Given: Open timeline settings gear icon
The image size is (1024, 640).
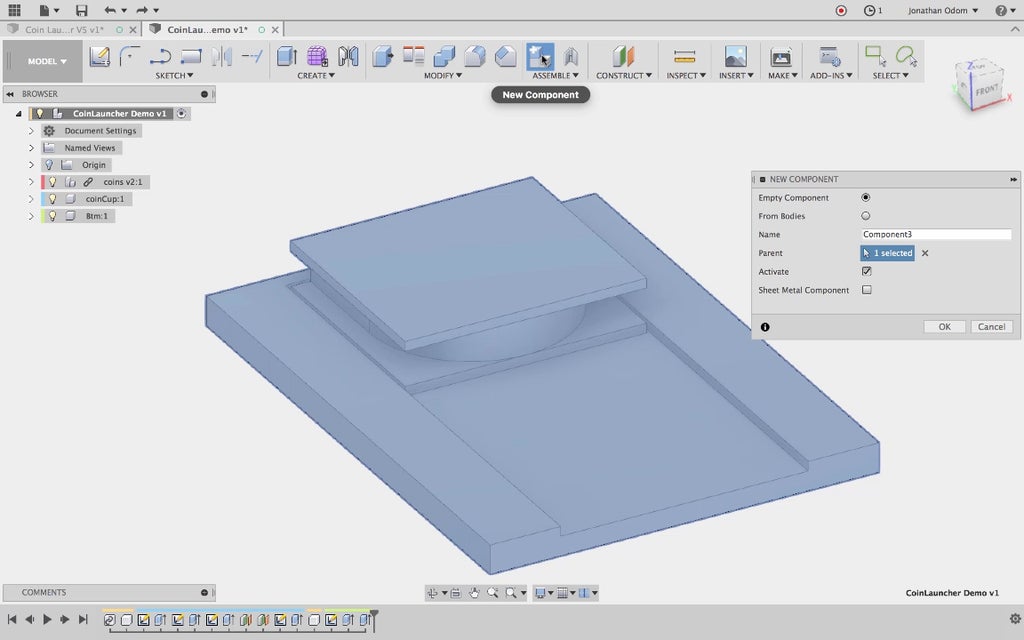Looking at the screenshot, I should click(1014, 618).
